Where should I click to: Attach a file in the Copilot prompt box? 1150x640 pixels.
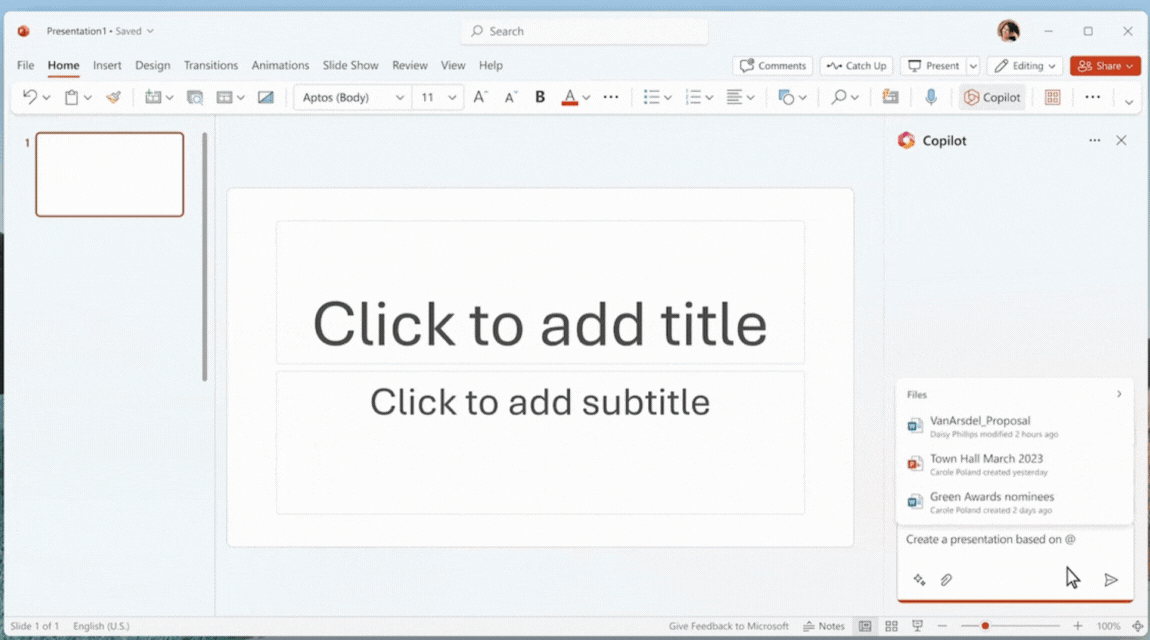[946, 579]
